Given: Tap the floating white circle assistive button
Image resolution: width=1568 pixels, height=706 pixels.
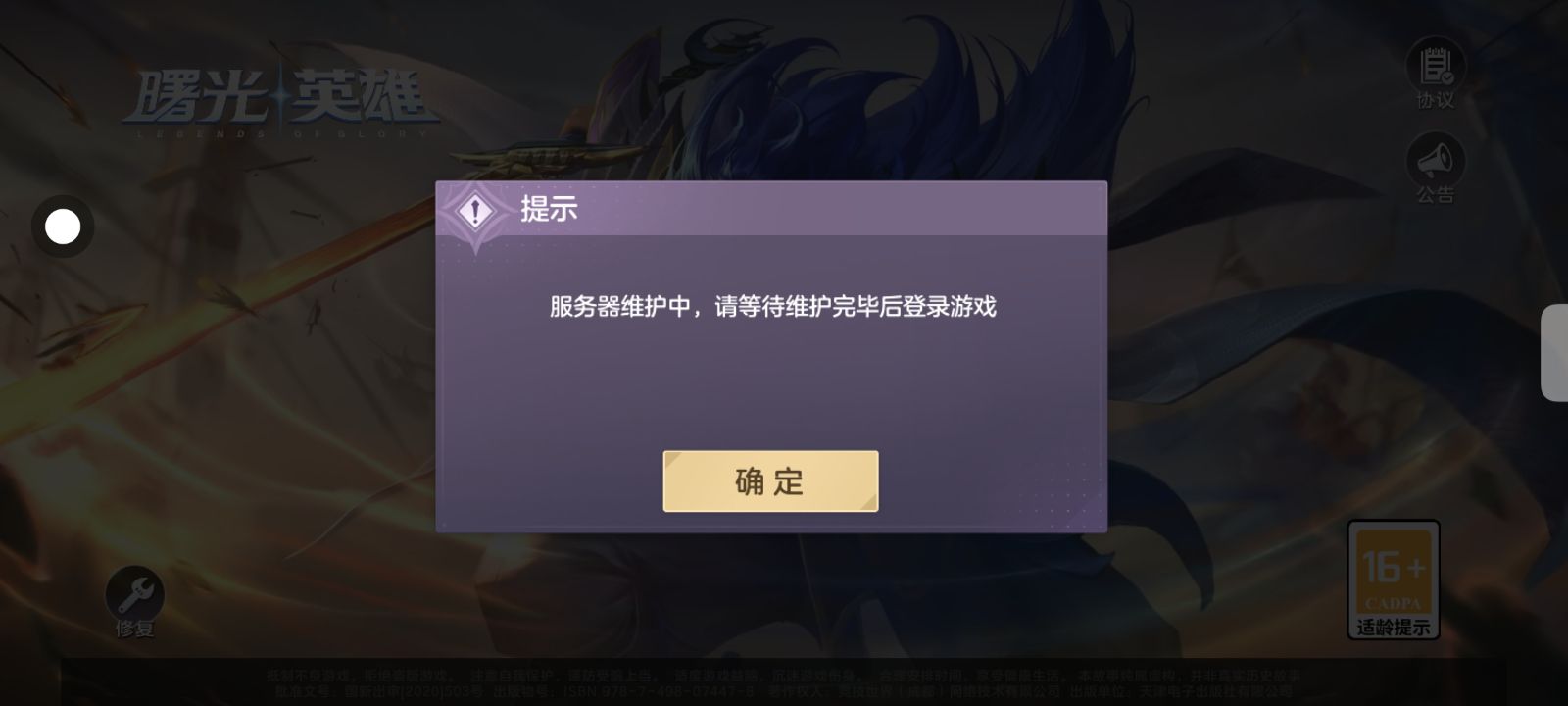Looking at the screenshot, I should pos(63,227).
